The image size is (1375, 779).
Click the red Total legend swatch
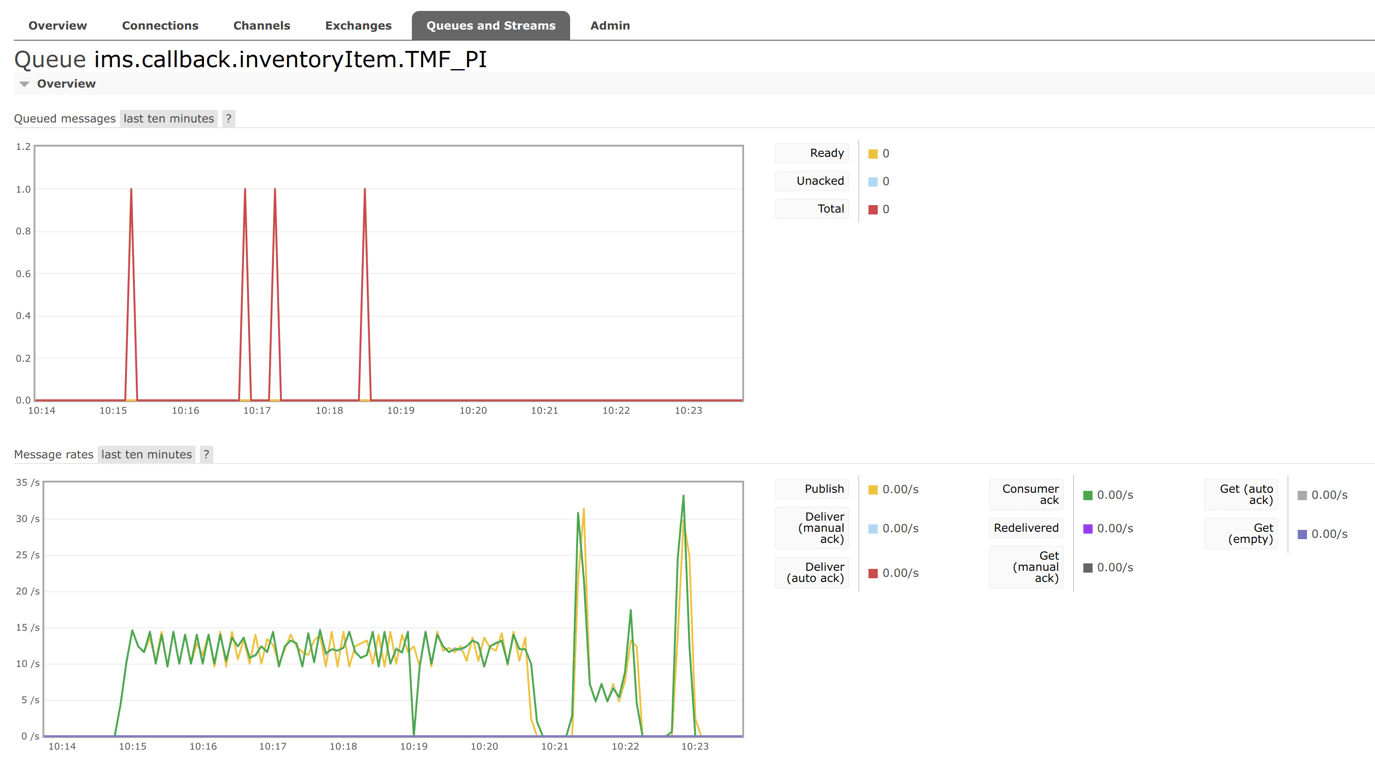click(873, 210)
